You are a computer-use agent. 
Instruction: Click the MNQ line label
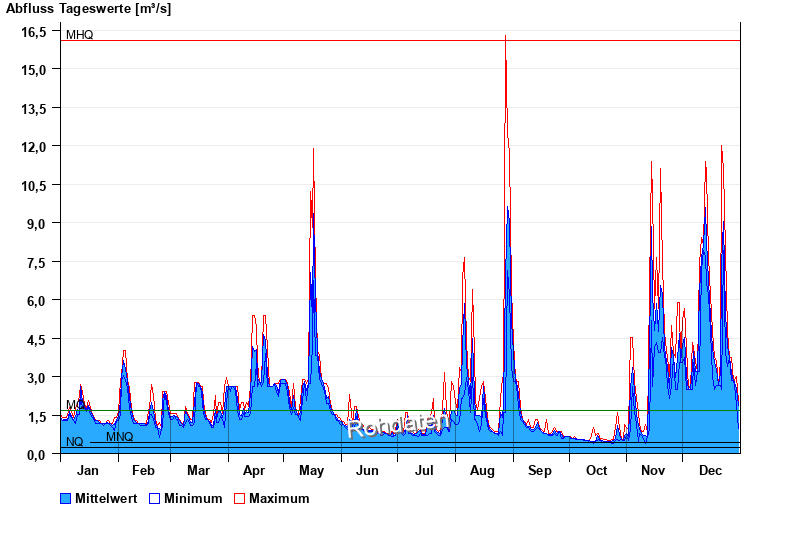coord(119,437)
